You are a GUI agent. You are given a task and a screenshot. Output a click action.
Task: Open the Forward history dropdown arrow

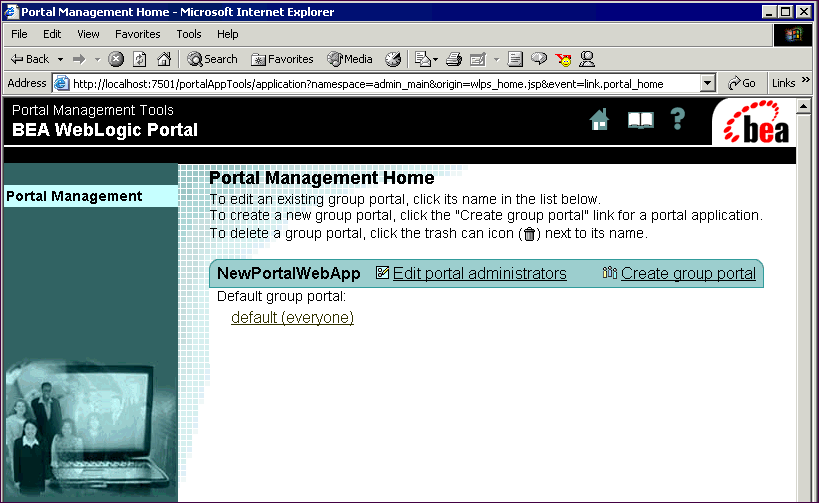click(x=97, y=60)
